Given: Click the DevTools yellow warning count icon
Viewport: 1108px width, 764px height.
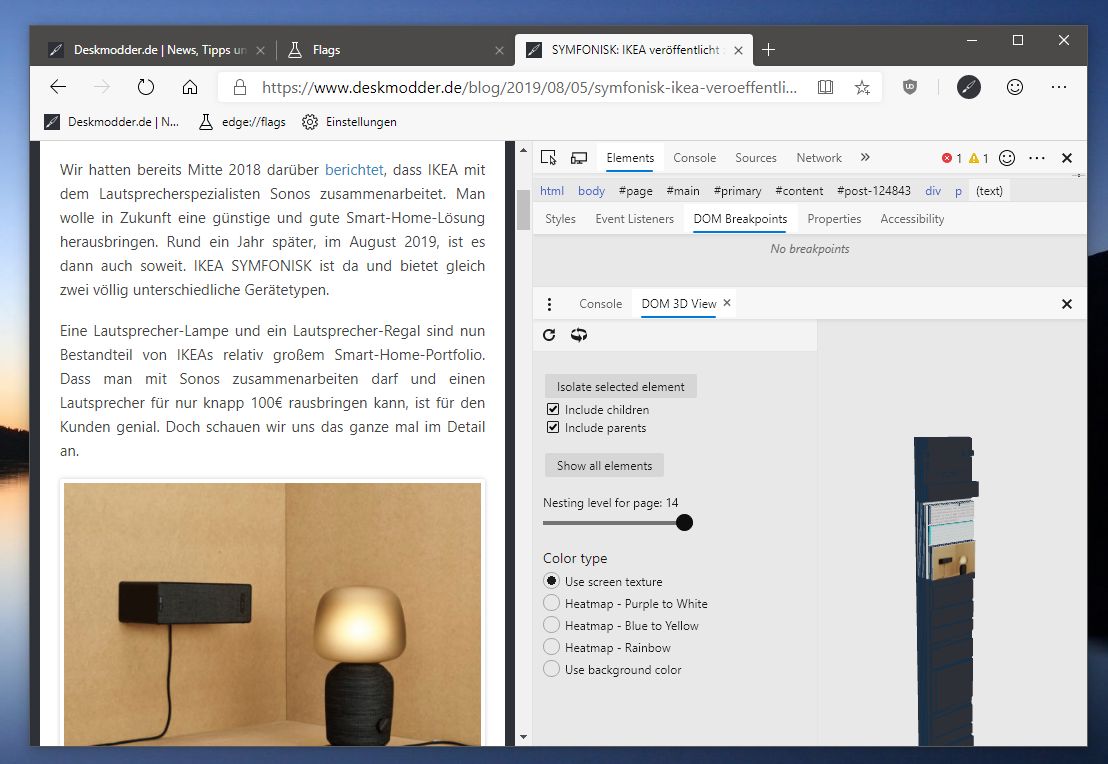Looking at the screenshot, I should 974,158.
